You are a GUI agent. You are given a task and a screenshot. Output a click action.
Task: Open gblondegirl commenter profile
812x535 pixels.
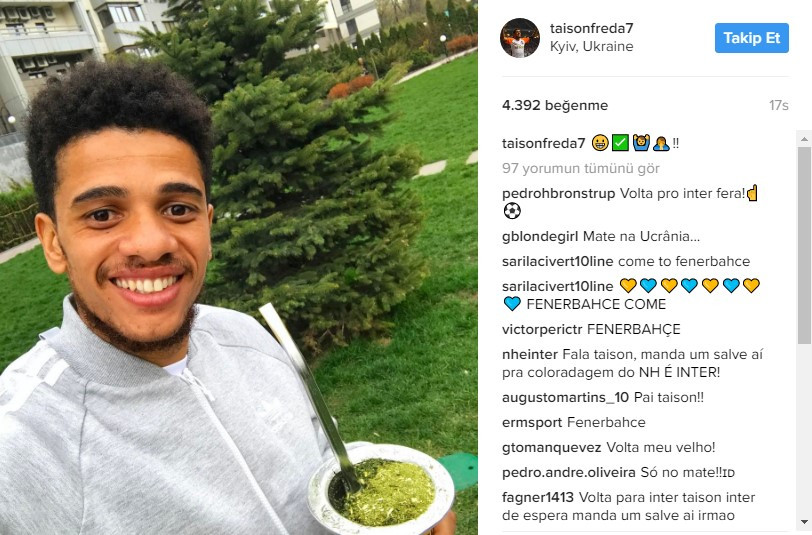click(540, 237)
